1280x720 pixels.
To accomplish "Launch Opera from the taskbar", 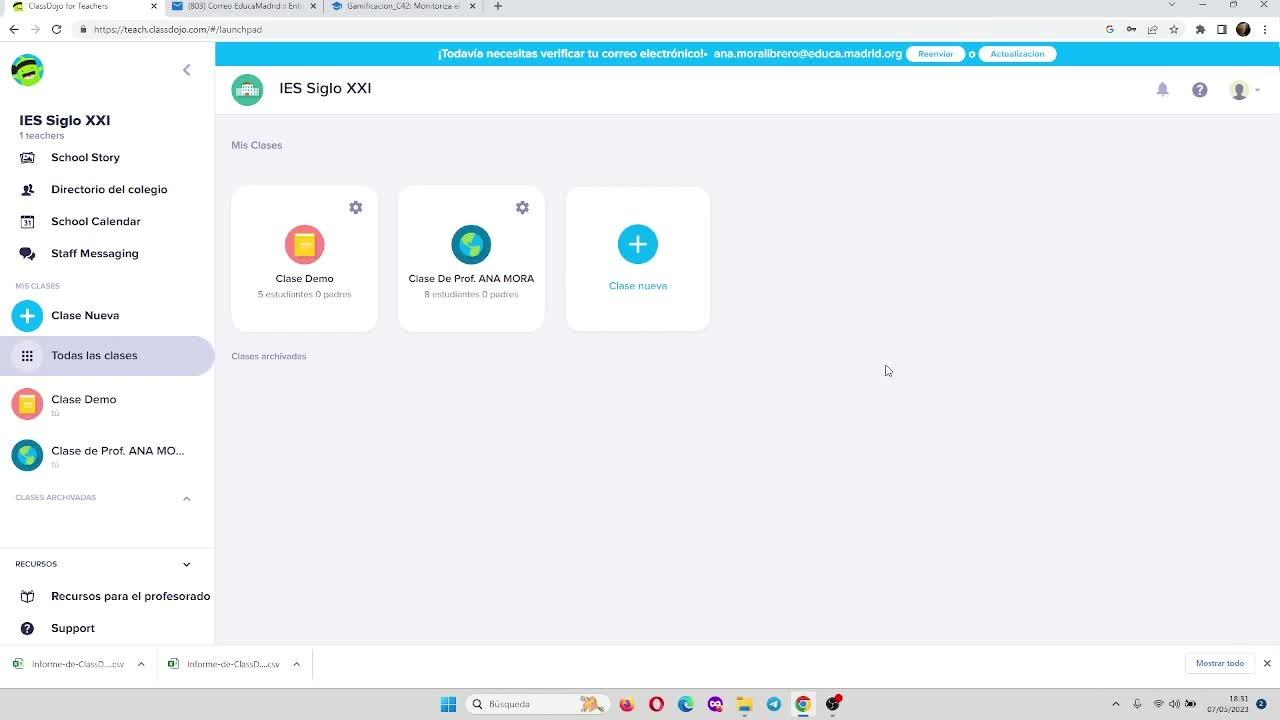I will click(x=656, y=704).
